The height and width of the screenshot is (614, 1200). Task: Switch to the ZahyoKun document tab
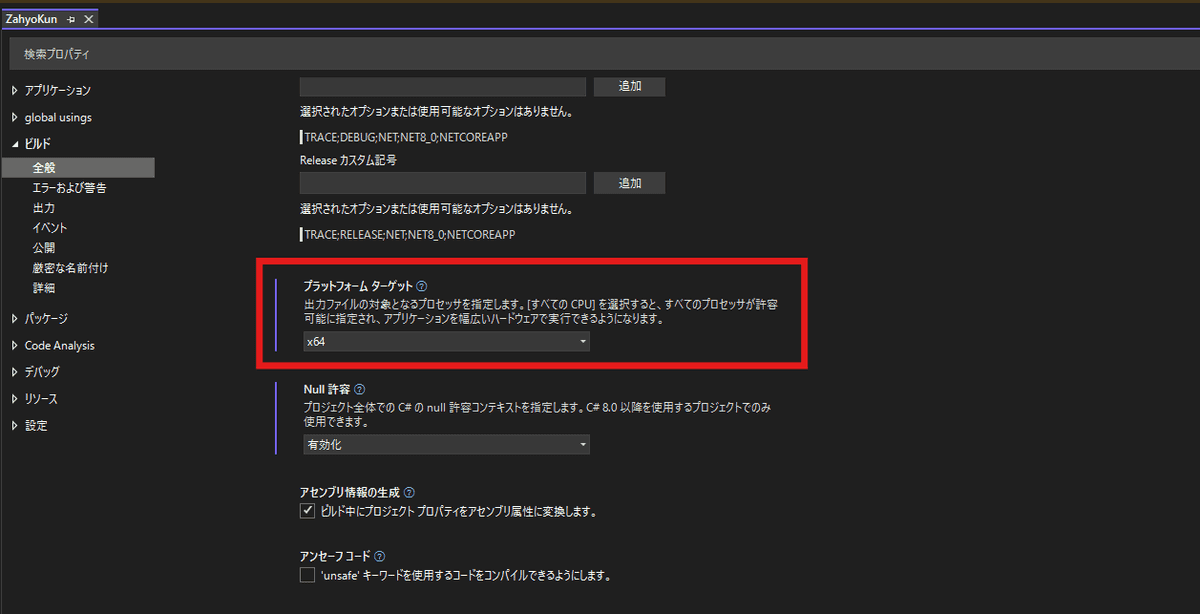tap(31, 19)
